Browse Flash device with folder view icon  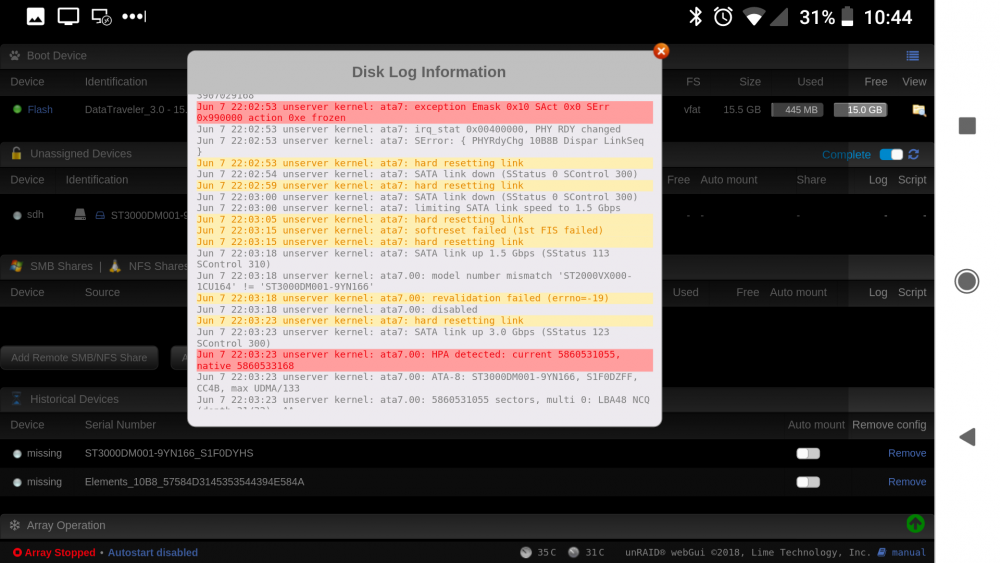918,110
